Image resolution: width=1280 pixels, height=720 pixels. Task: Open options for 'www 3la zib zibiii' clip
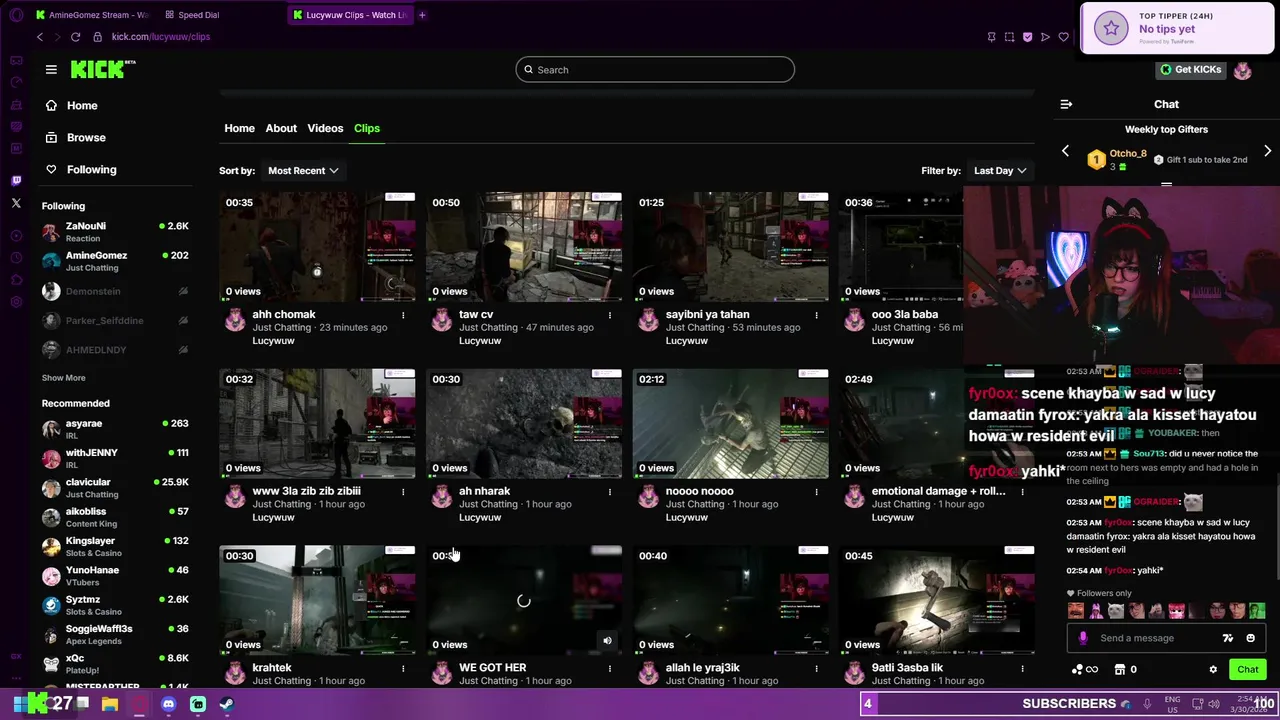coord(403,492)
